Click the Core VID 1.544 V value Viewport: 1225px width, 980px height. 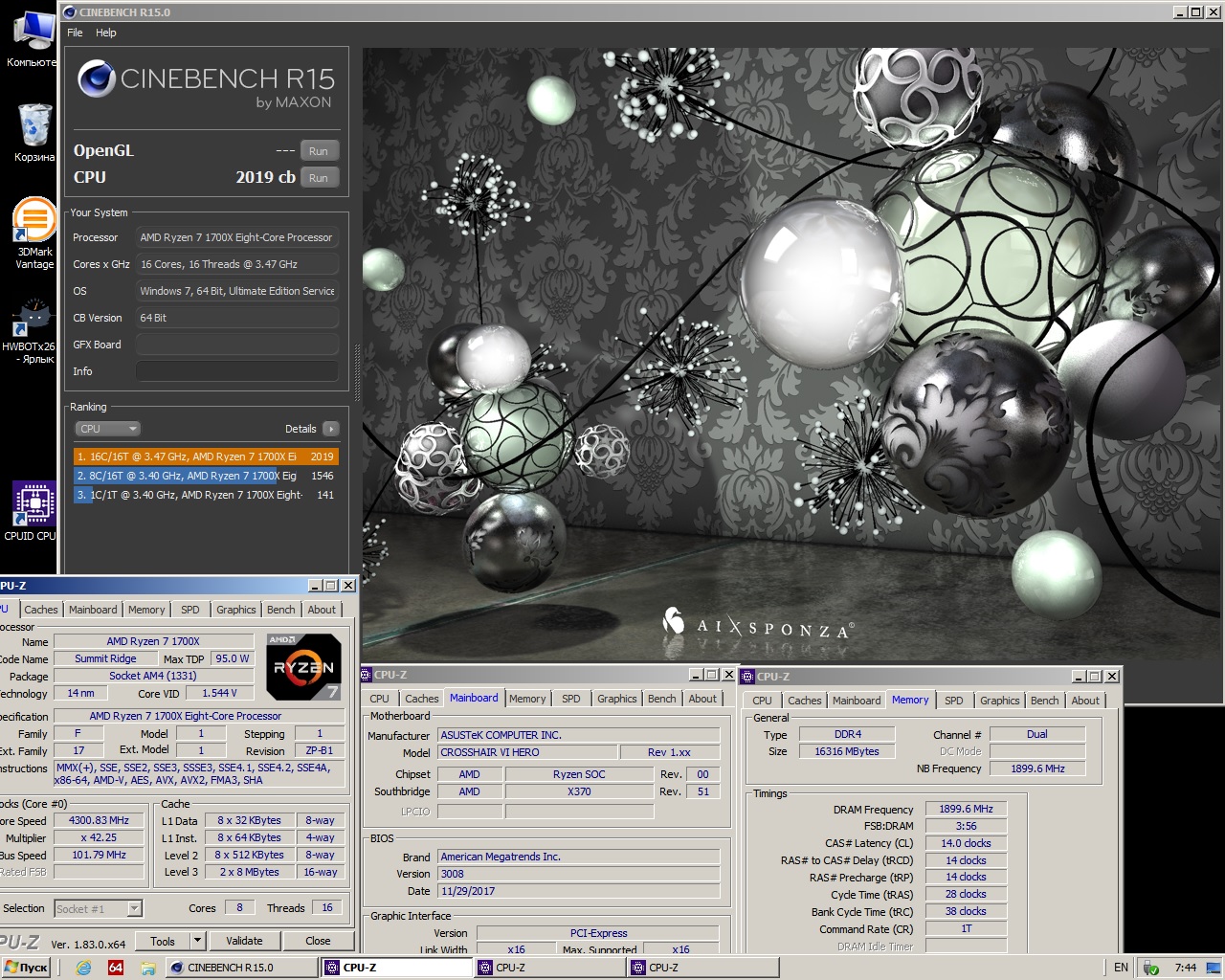[218, 693]
